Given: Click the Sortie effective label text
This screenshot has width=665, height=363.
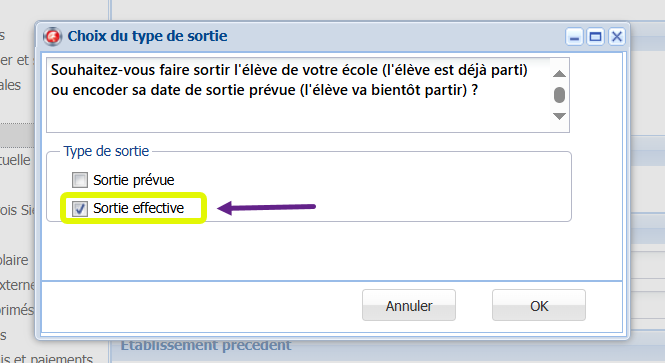Looking at the screenshot, I should (x=139, y=208).
